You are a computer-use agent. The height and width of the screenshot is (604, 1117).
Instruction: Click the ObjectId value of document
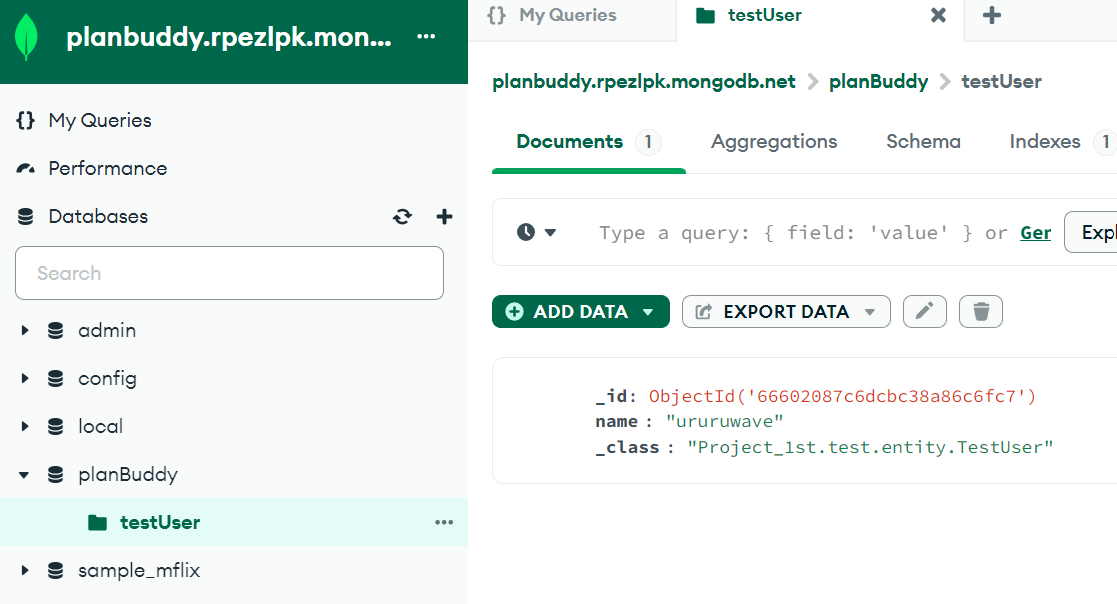[842, 397]
